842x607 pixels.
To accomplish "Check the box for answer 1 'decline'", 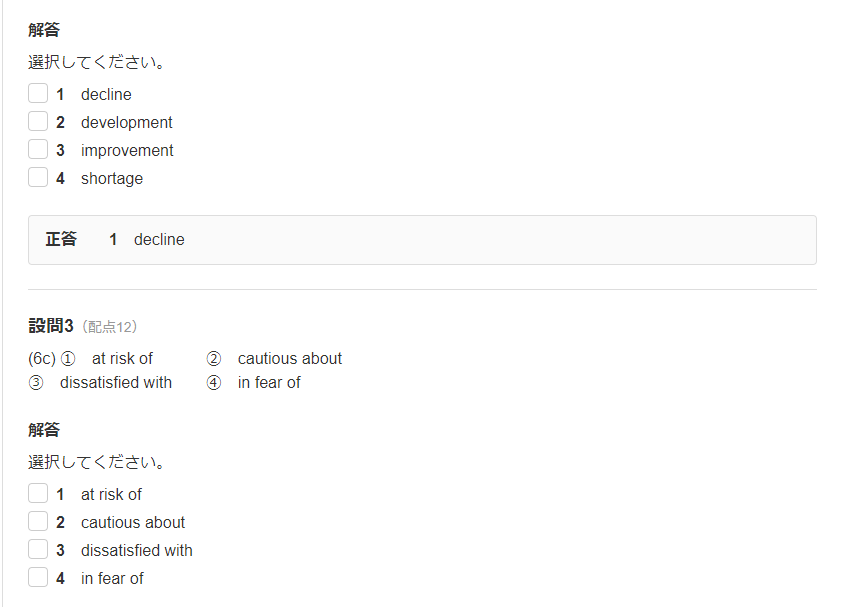I will coord(38,94).
